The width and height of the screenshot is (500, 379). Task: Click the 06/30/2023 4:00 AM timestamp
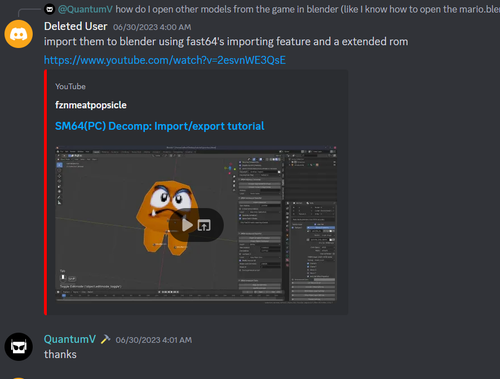[x=152, y=27]
